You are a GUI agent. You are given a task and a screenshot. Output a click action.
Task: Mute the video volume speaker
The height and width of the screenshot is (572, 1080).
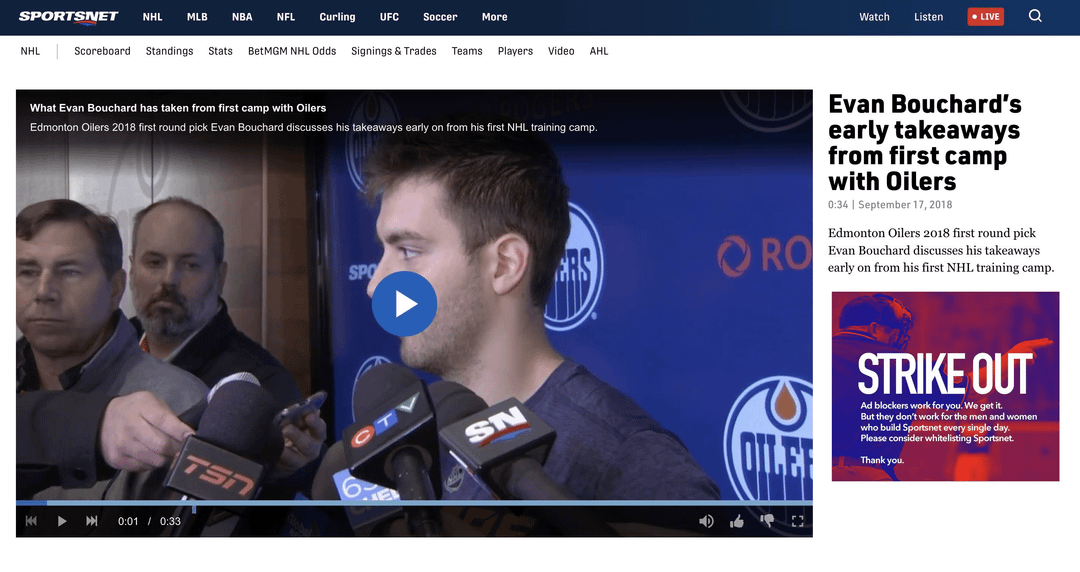pyautogui.click(x=706, y=521)
